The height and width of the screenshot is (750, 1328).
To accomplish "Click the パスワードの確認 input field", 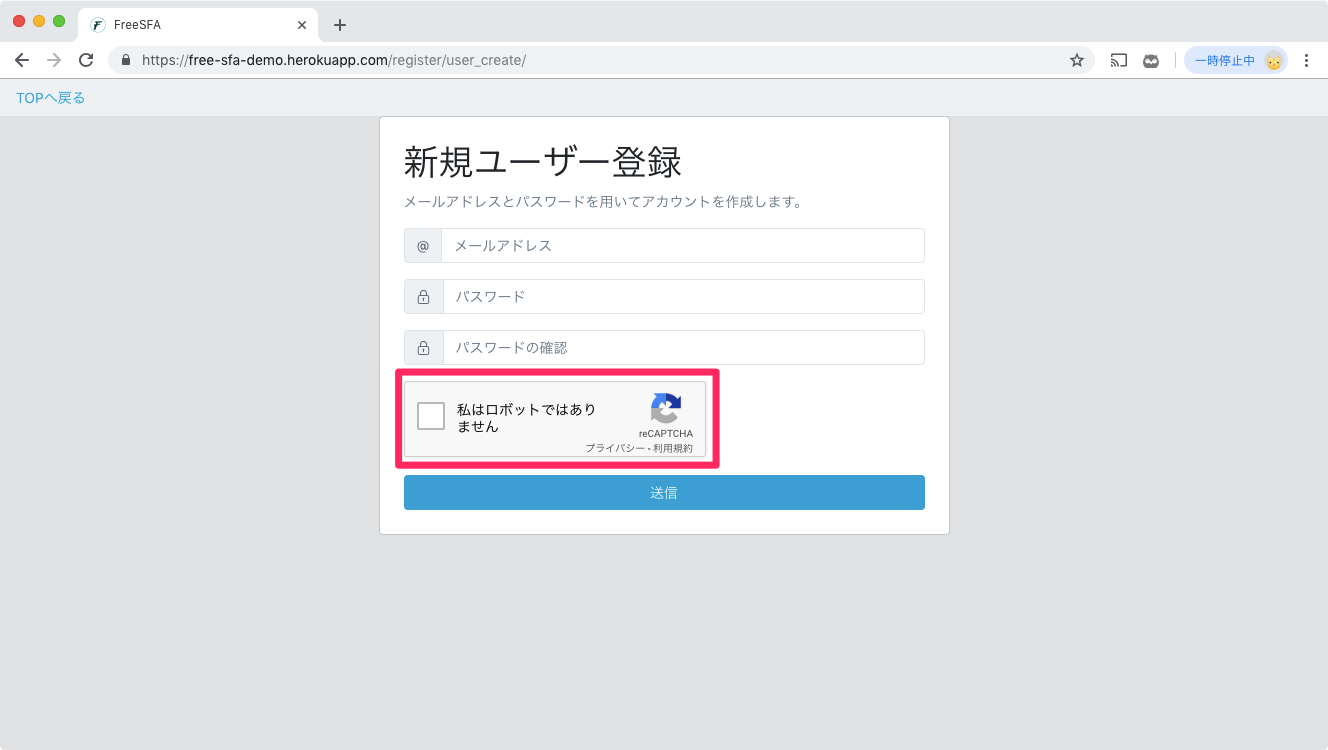I will 683,348.
